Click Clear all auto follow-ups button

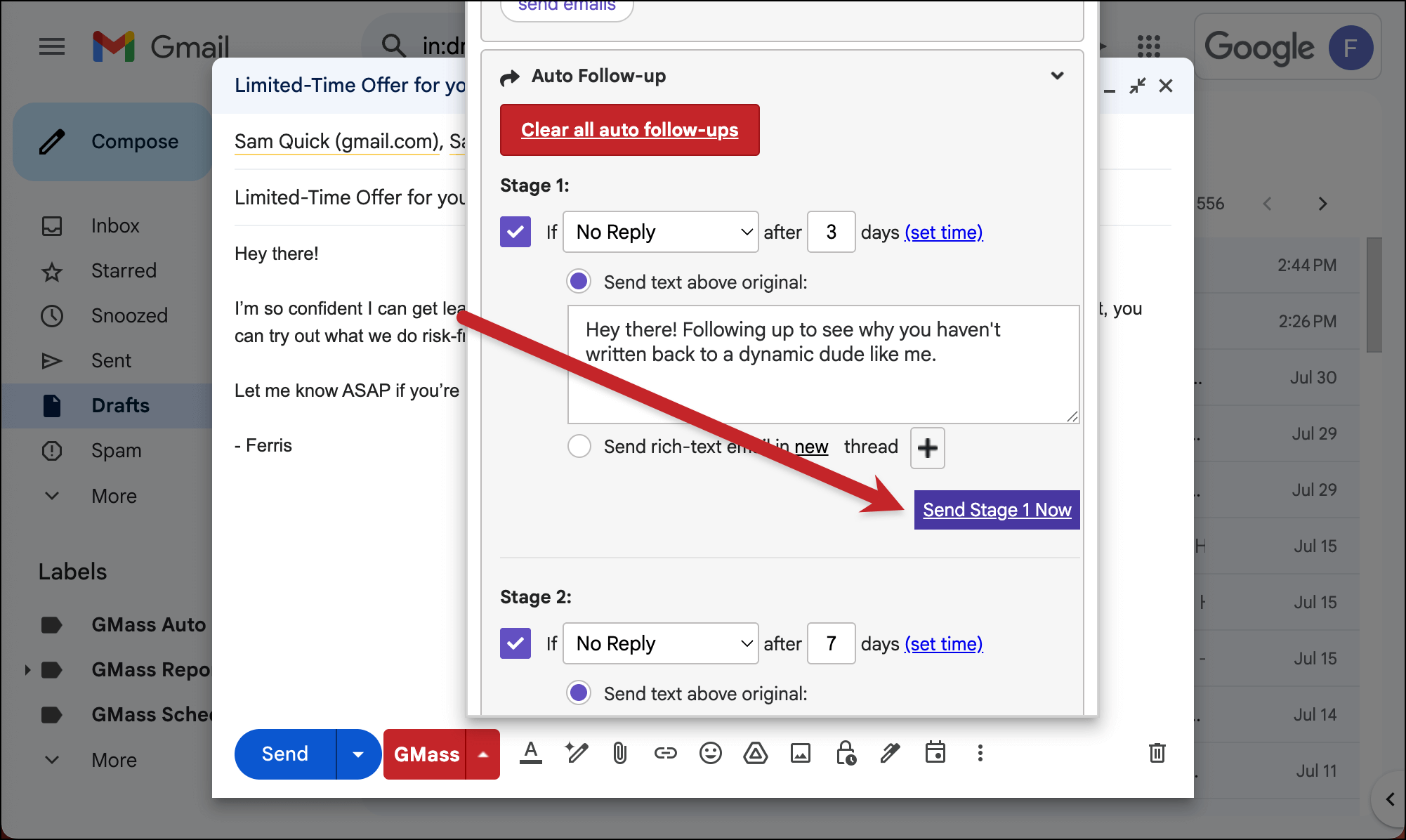[x=629, y=130]
